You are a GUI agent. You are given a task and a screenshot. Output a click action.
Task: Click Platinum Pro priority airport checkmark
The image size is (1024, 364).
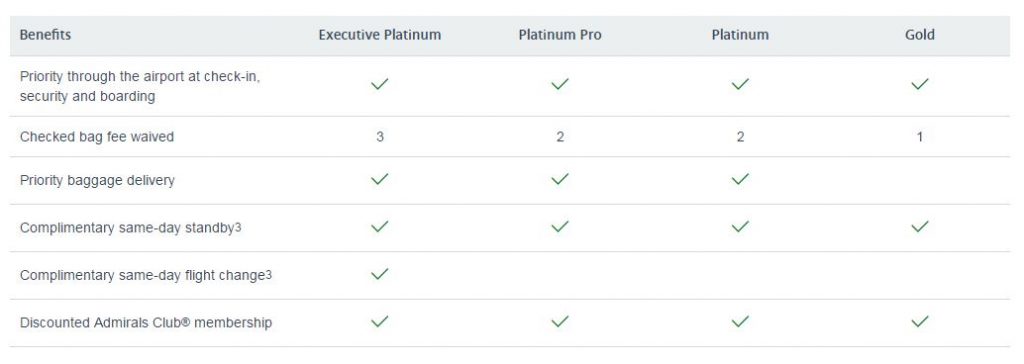[560, 84]
